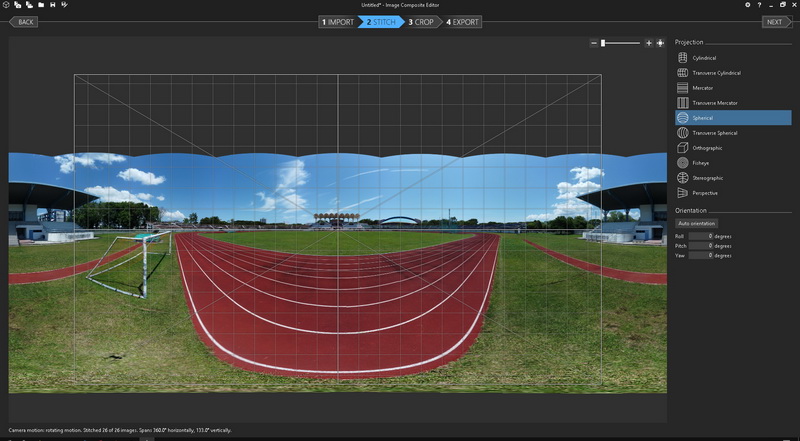Pick Orthographic projection
The image size is (800, 441).
pyautogui.click(x=733, y=148)
